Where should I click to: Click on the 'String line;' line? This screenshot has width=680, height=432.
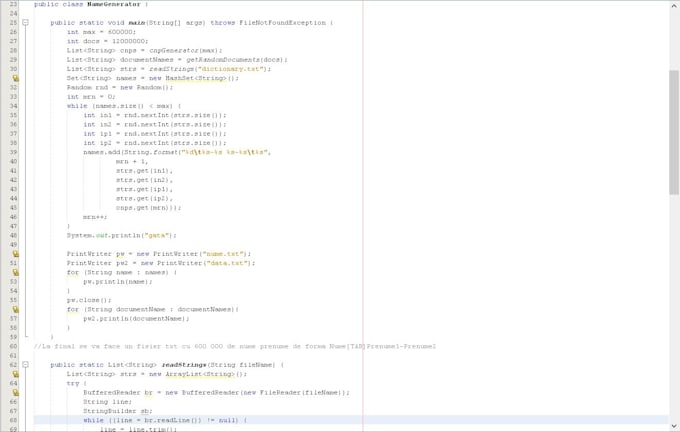click(x=108, y=402)
